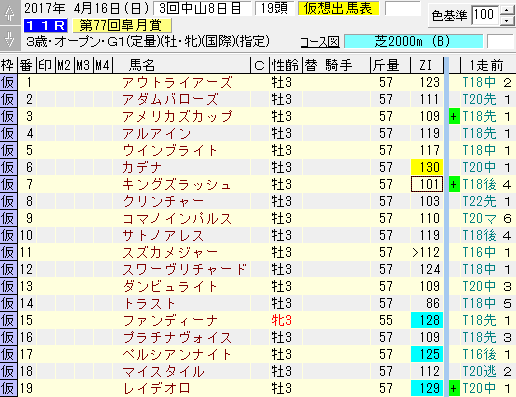
Task: Click the 芝2000m (B) course field
Action: (413, 42)
